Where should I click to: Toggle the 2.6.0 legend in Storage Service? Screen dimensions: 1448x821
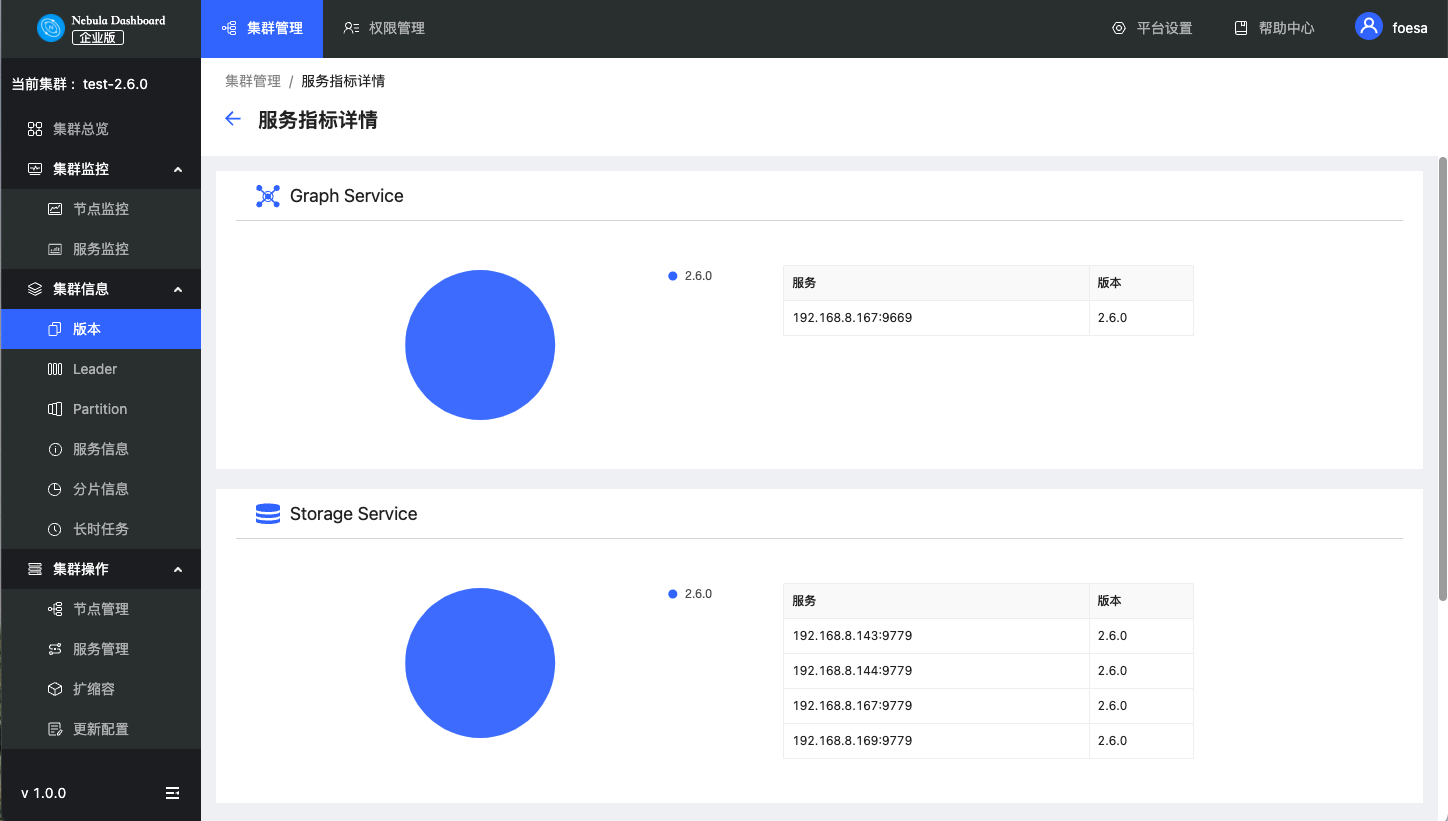[x=690, y=594]
